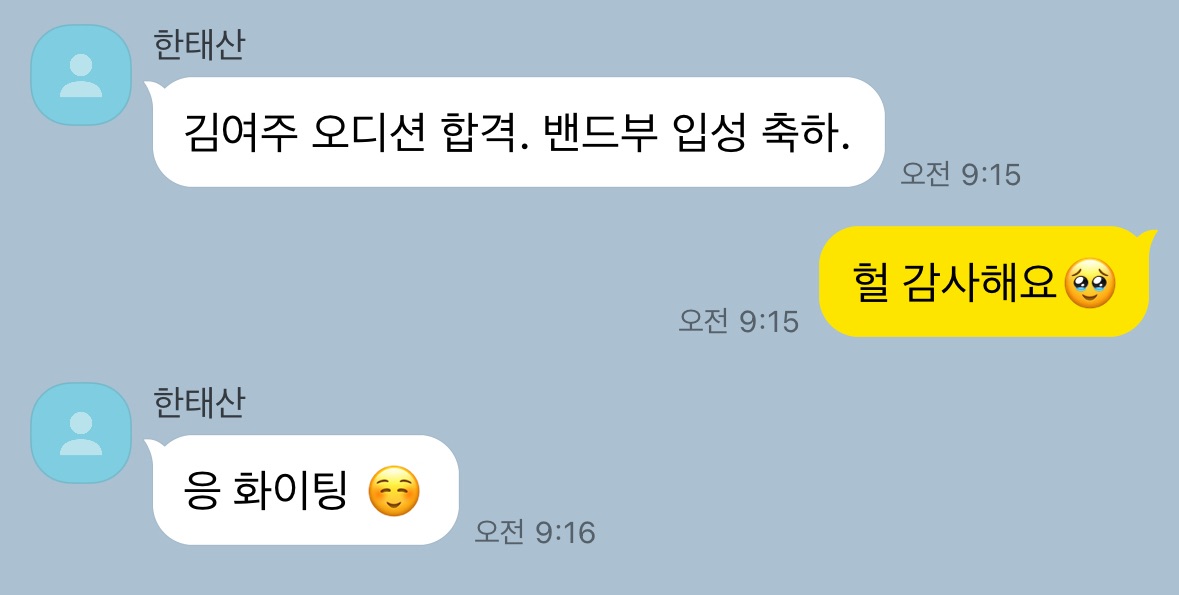
Task: Open 한태산's profile avatar beside first message
Action: point(80,75)
